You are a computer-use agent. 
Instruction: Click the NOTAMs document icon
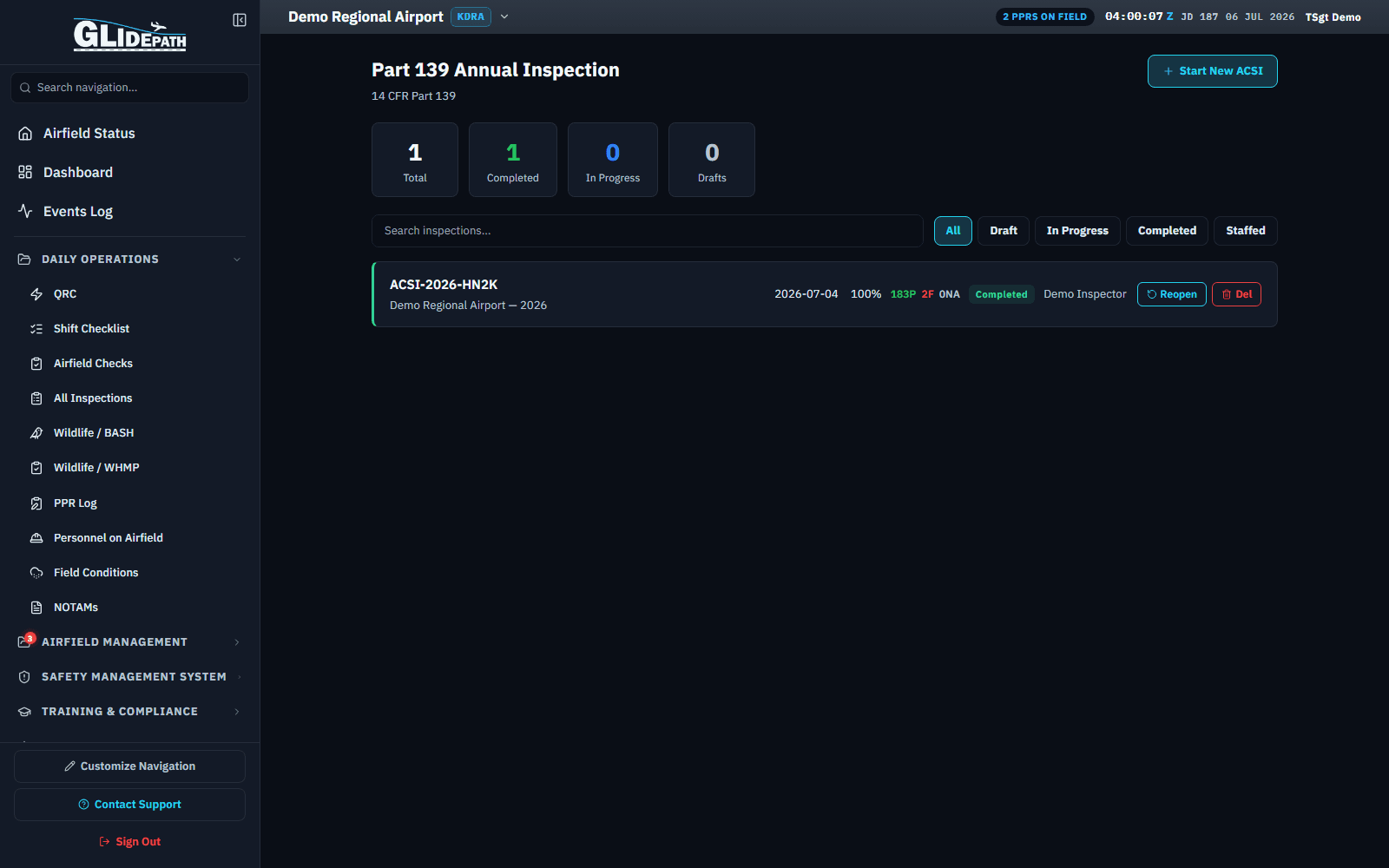pyautogui.click(x=36, y=608)
